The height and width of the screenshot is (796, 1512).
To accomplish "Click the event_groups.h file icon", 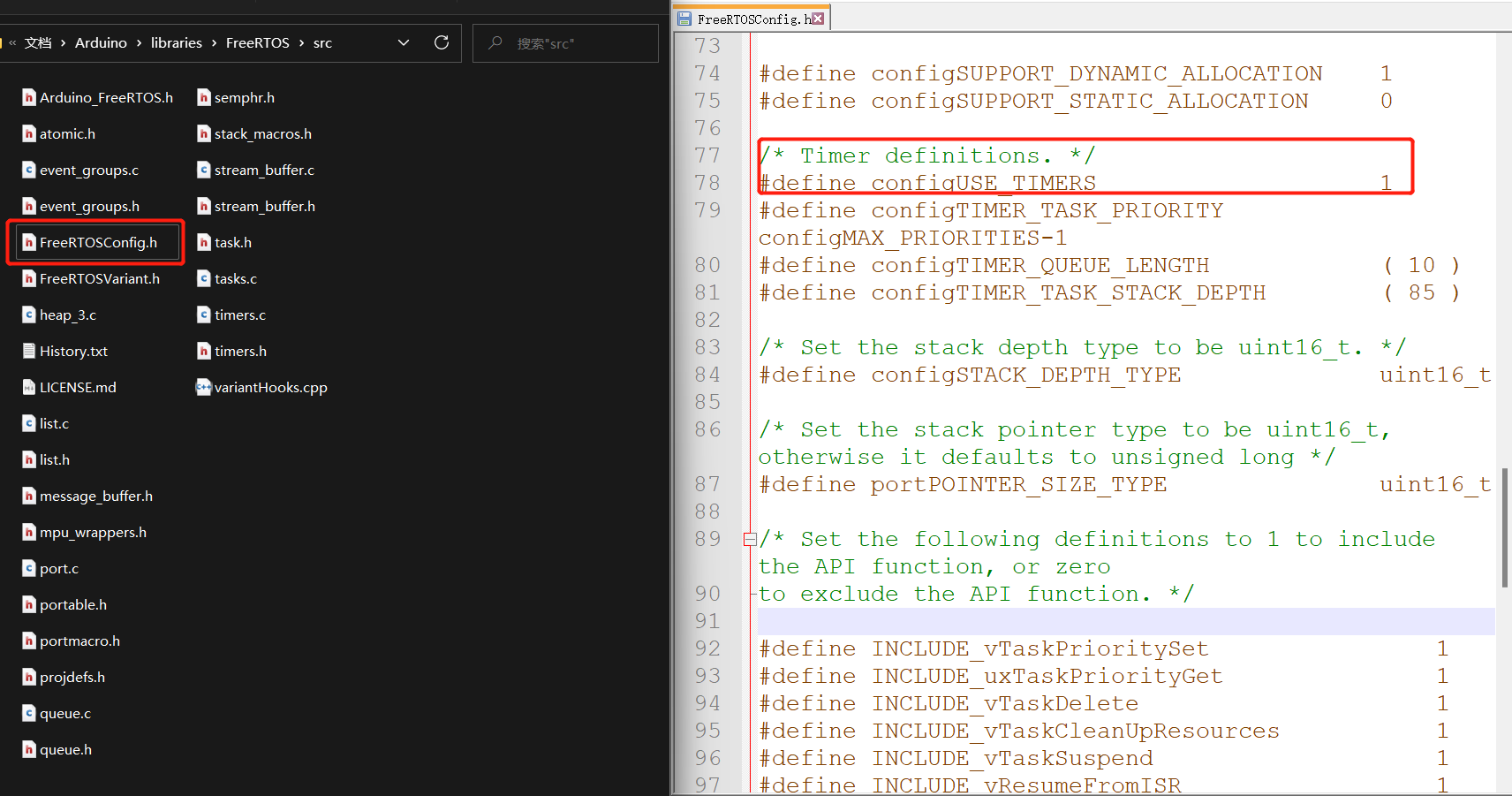I will pos(29,206).
